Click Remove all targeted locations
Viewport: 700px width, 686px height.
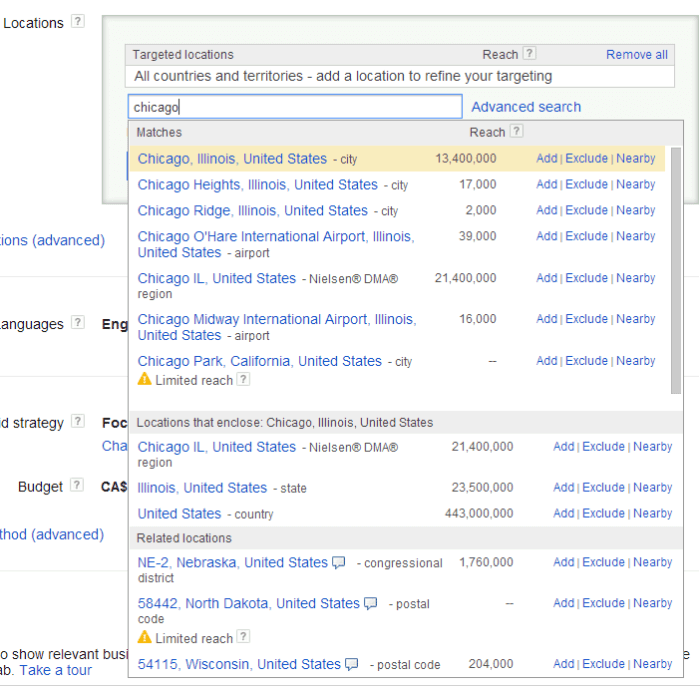[636, 54]
